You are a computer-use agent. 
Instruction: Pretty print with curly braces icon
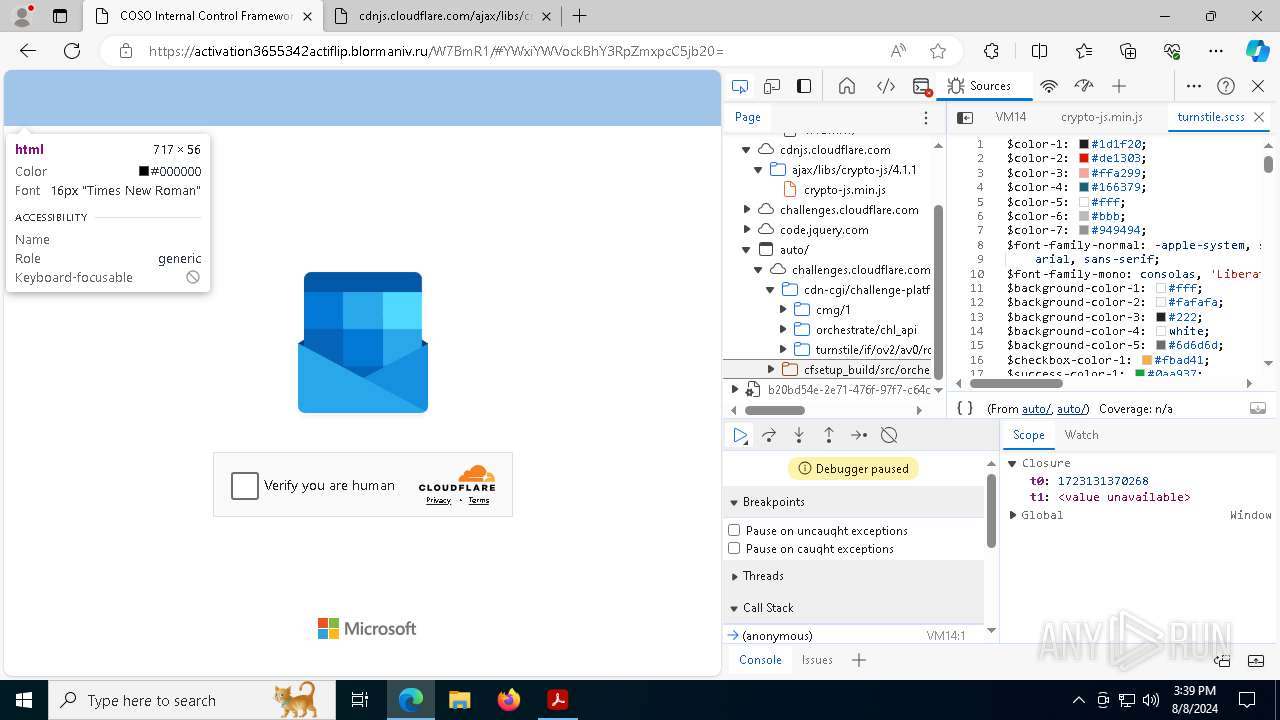coord(965,408)
